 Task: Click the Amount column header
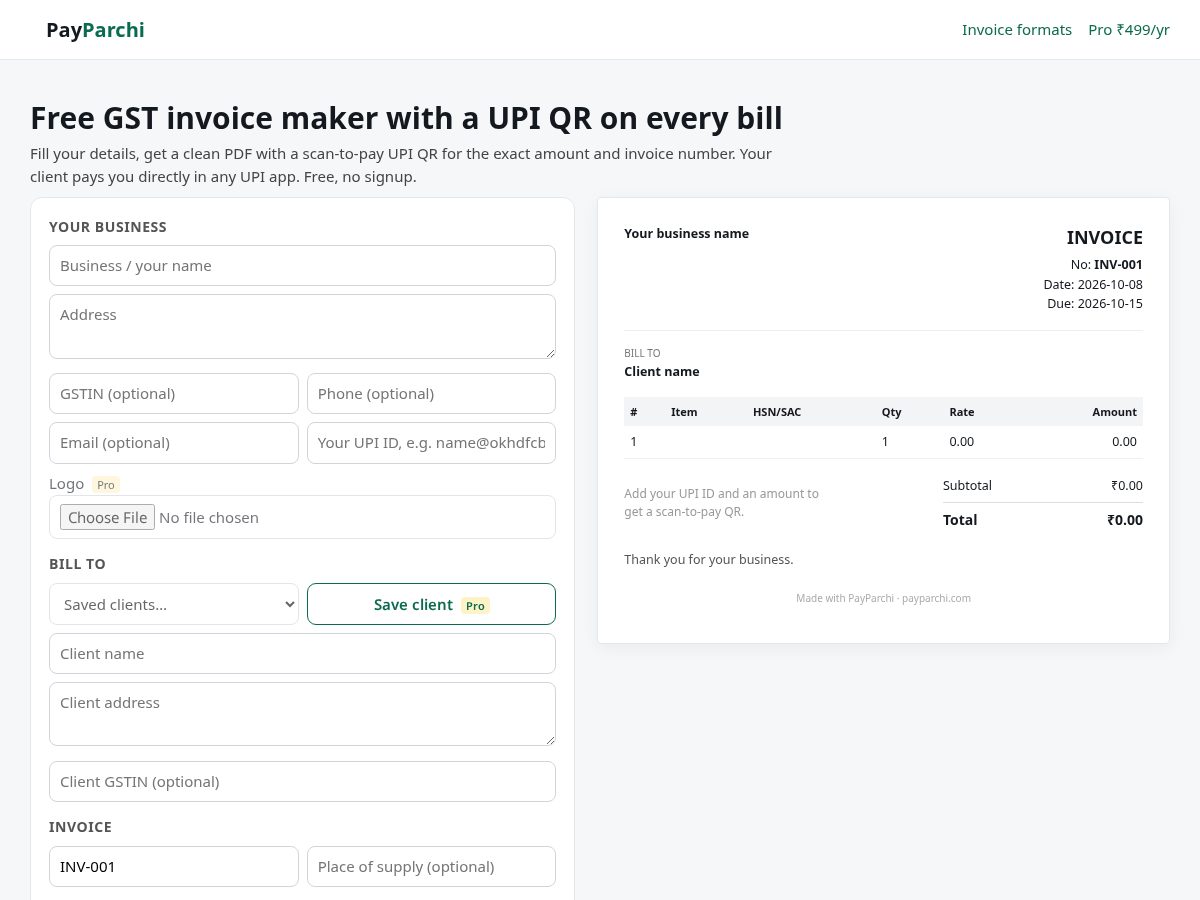1114,412
